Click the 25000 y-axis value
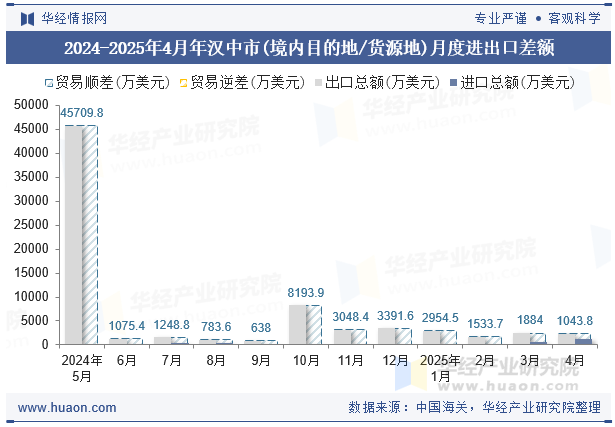 click(31, 225)
